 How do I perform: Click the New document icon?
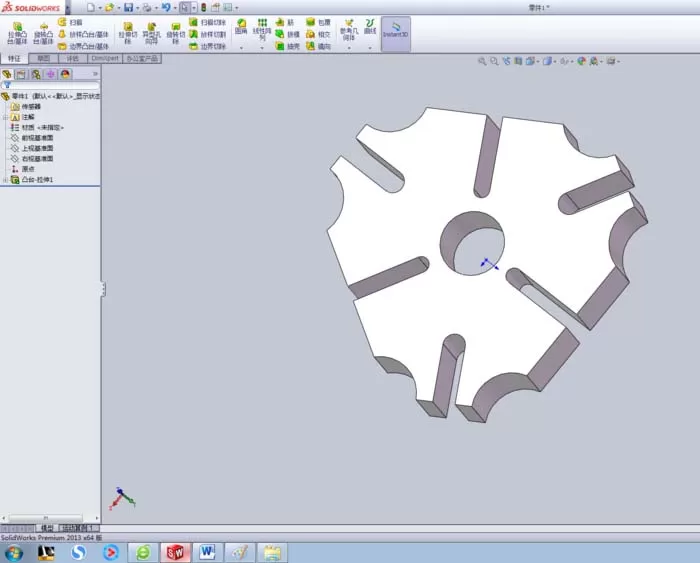coord(91,8)
